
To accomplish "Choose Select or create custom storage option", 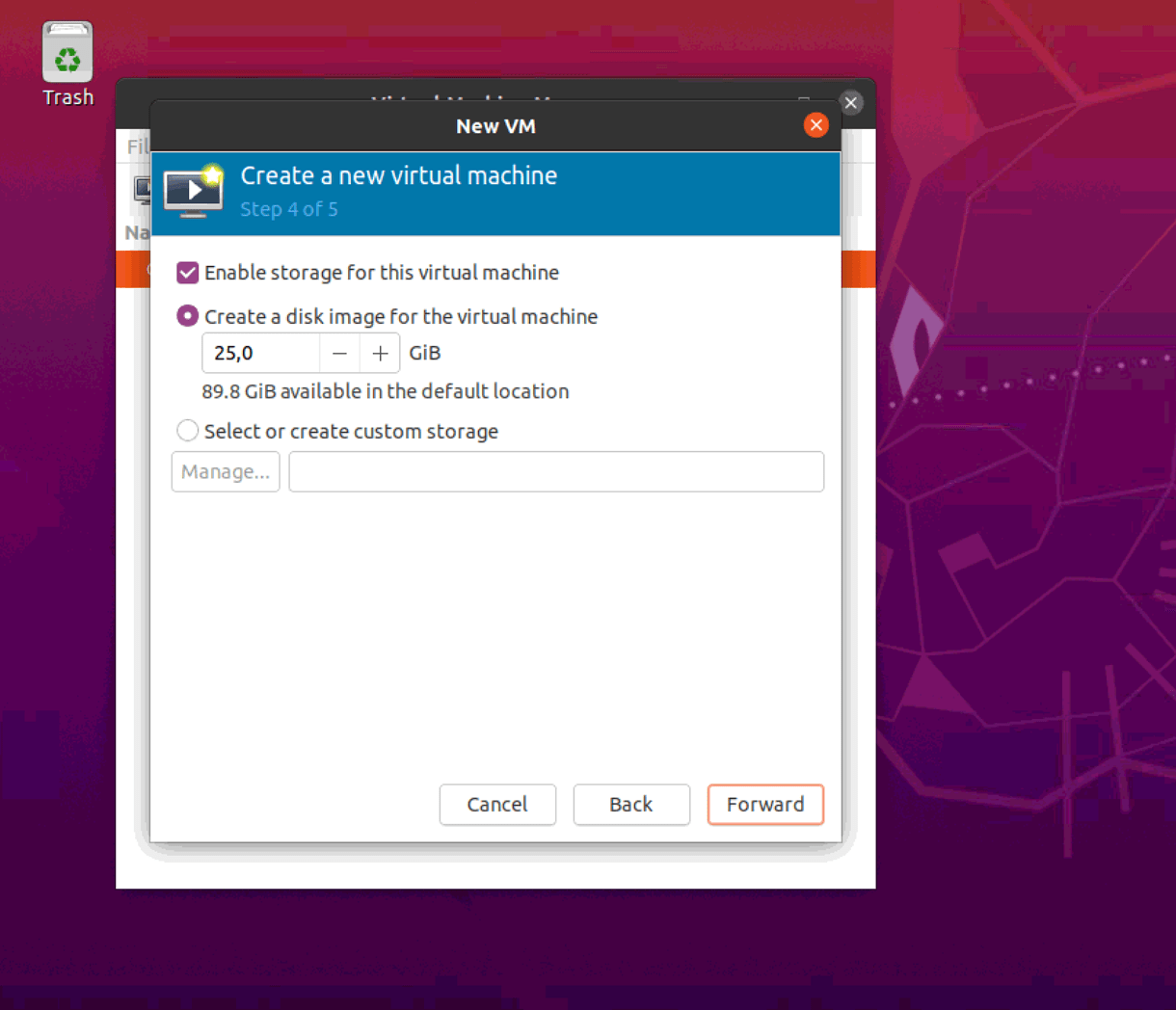I will (187, 431).
